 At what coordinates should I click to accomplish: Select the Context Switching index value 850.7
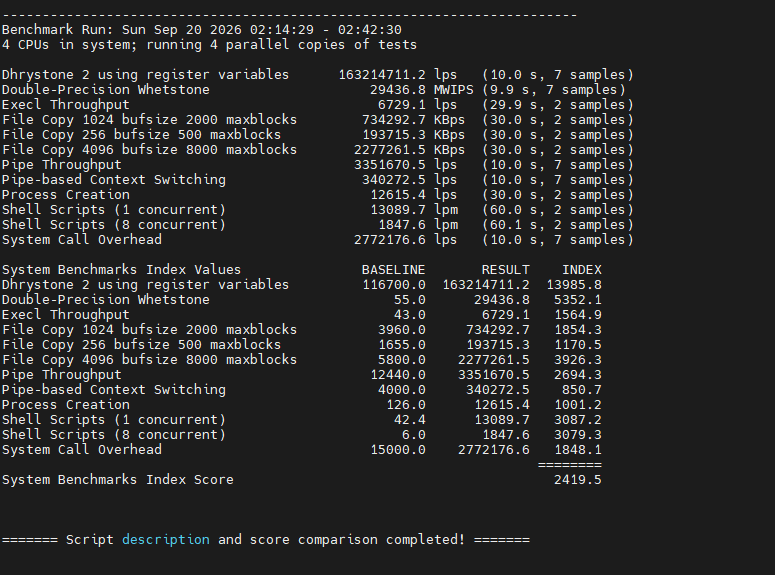[x=582, y=390]
